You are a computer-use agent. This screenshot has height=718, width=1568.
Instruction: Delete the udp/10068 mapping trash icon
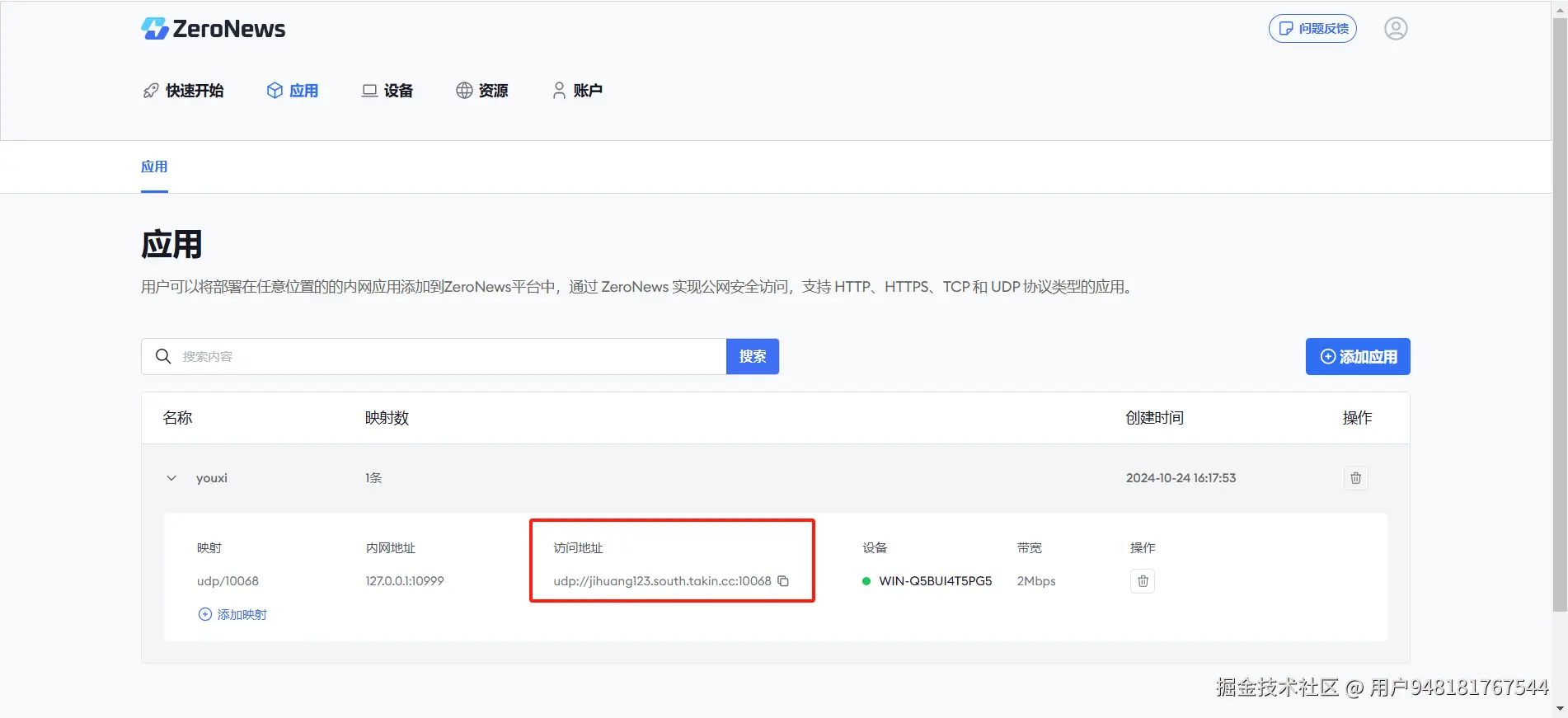1143,581
